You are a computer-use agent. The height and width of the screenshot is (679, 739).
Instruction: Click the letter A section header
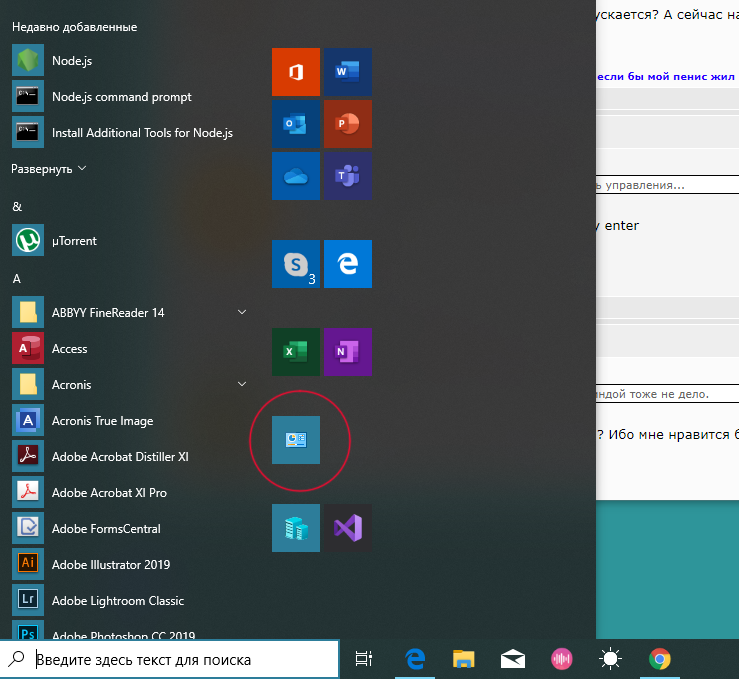pyautogui.click(x=16, y=278)
